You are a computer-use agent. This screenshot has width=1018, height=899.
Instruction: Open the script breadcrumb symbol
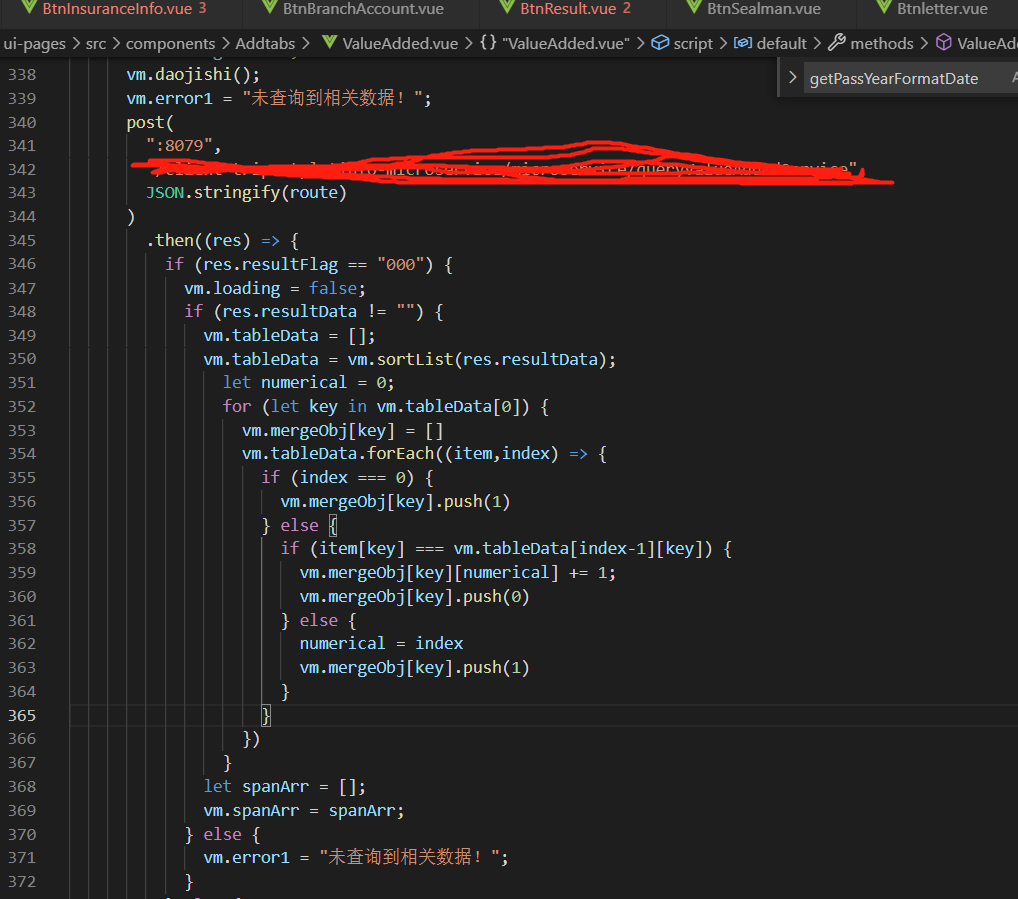coord(693,43)
